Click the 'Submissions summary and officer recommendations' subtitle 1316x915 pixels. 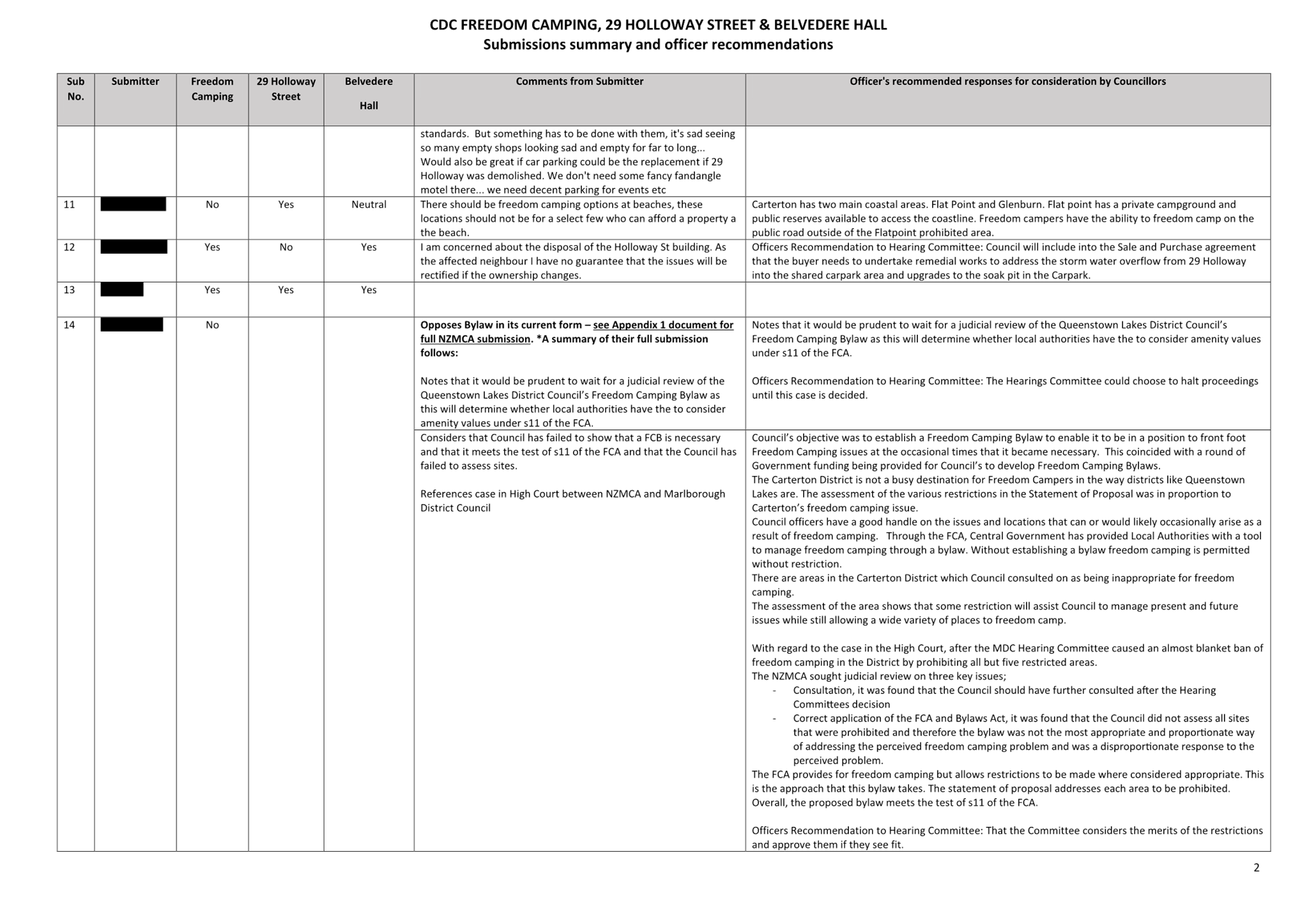[x=658, y=45]
